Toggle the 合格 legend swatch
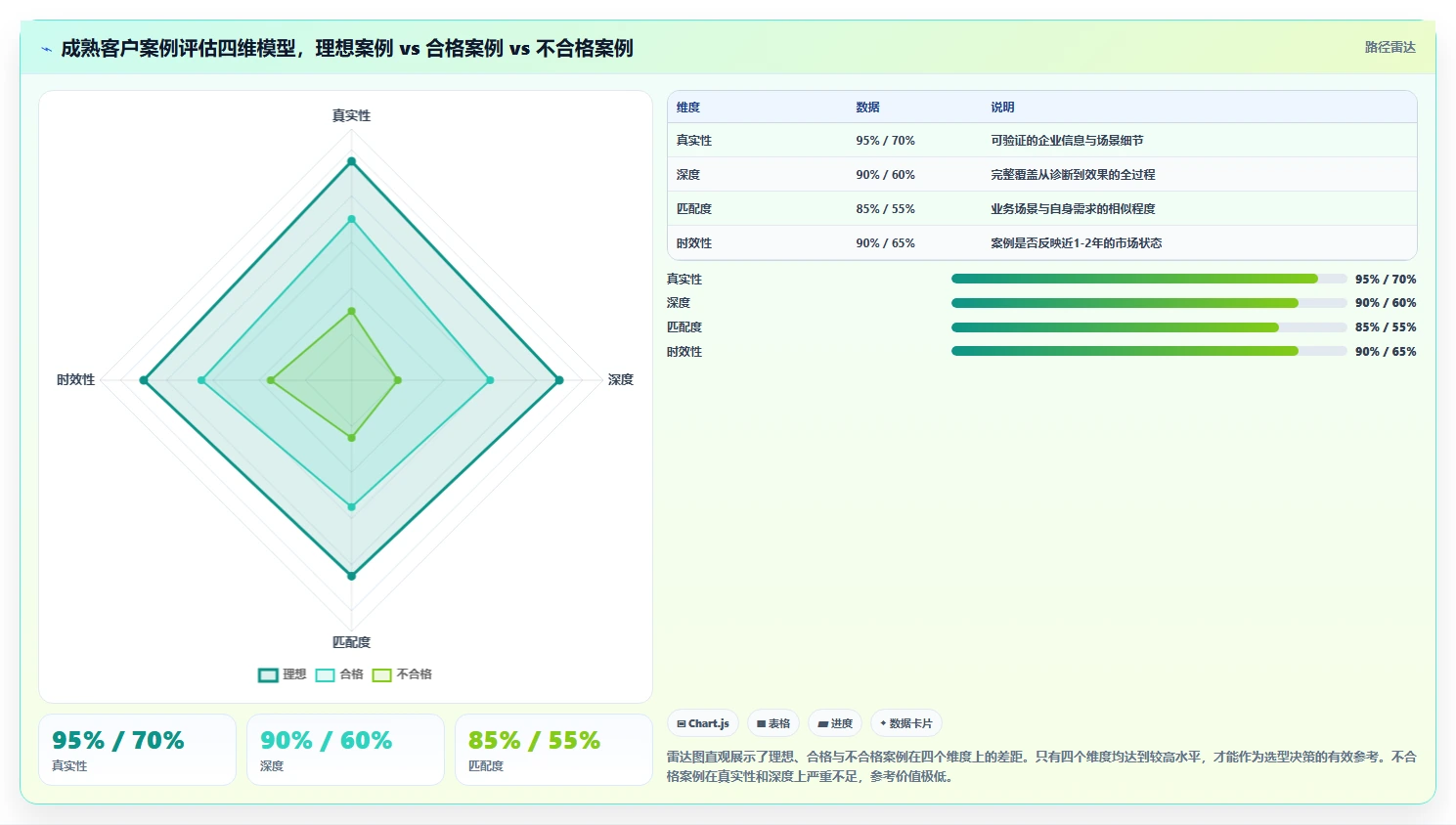Viewport: 1456px width, 825px height. tap(326, 674)
